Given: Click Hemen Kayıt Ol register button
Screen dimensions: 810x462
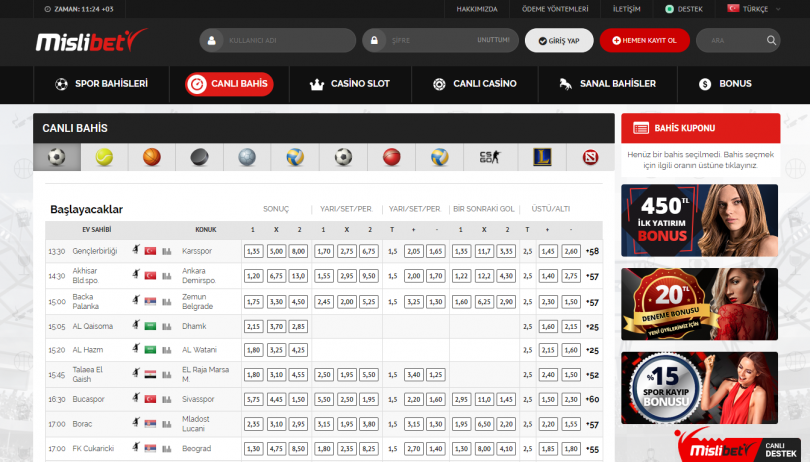Looking at the screenshot, I should [x=644, y=40].
